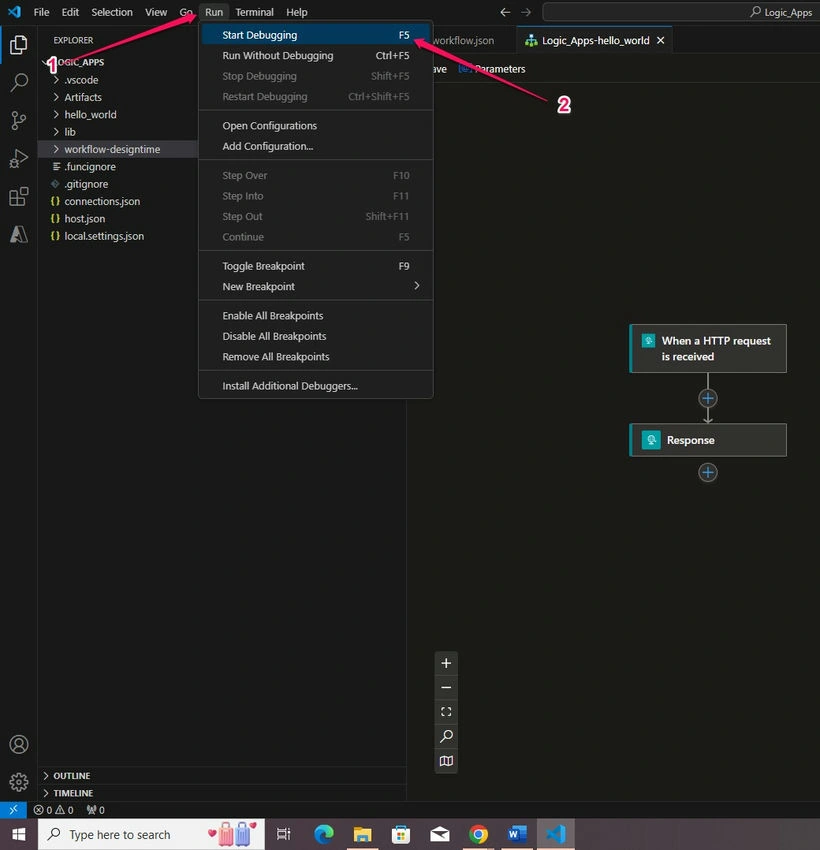Viewport: 820px width, 850px height.
Task: Launch Microsoft Edge from taskbar
Action: coord(324,834)
